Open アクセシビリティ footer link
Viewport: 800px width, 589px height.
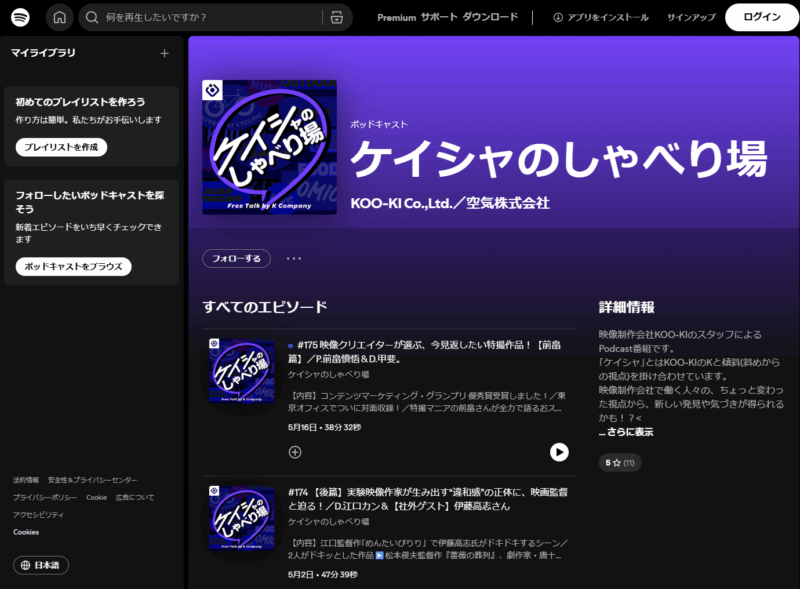pos(38,514)
